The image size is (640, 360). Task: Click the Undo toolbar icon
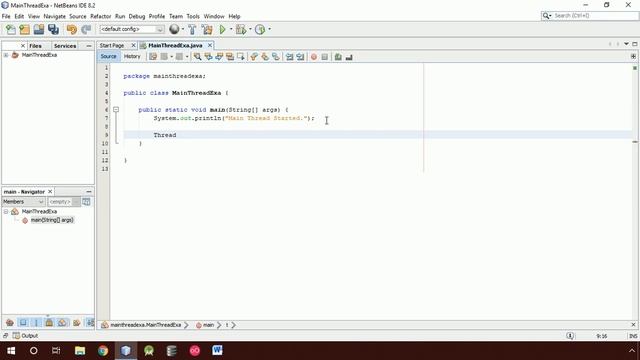[71, 29]
